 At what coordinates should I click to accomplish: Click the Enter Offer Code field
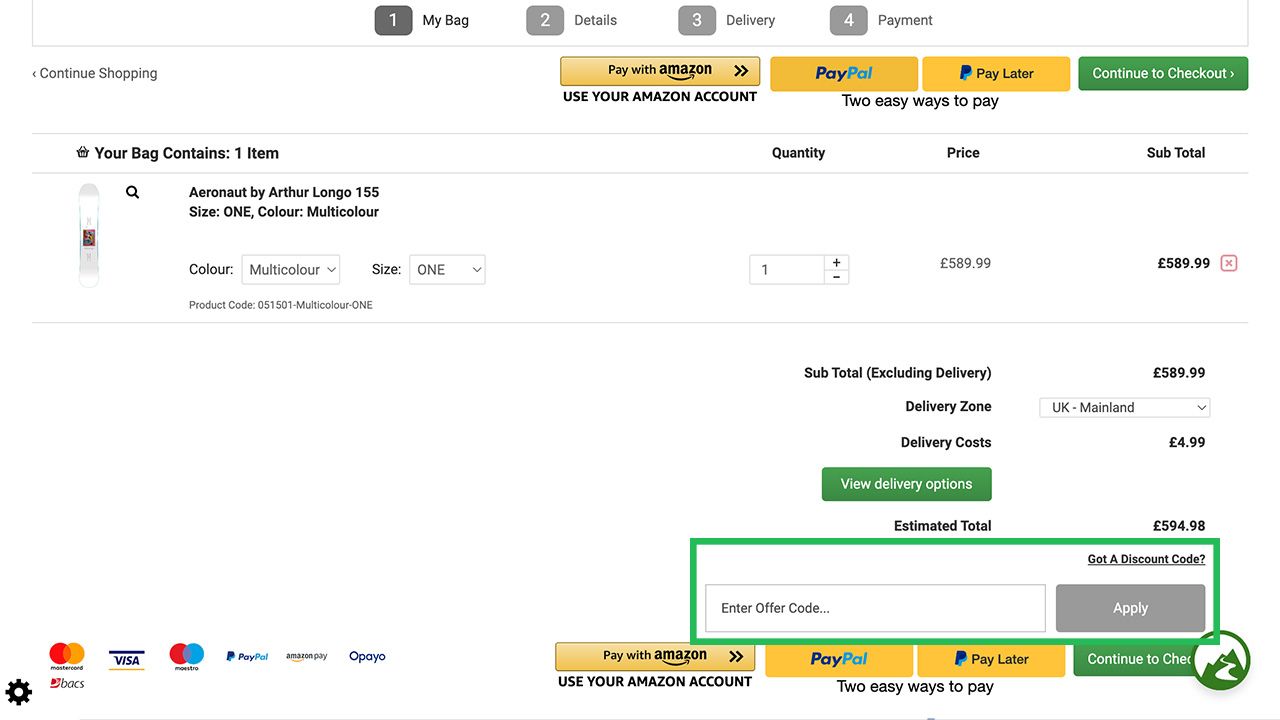[875, 608]
